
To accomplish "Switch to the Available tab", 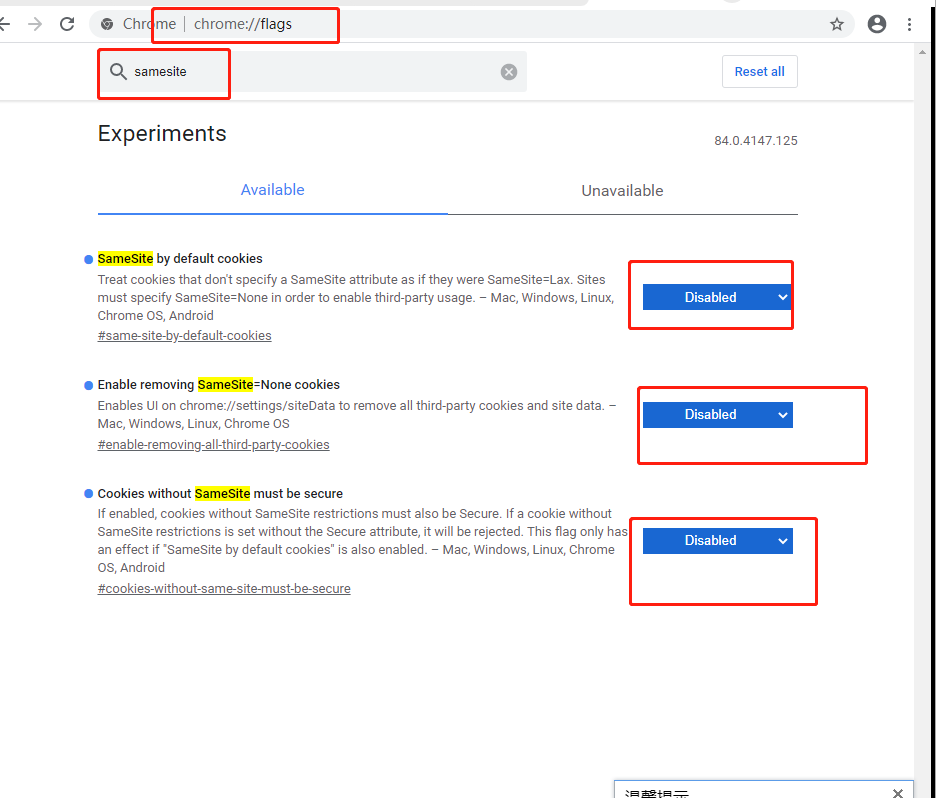I will click(272, 190).
